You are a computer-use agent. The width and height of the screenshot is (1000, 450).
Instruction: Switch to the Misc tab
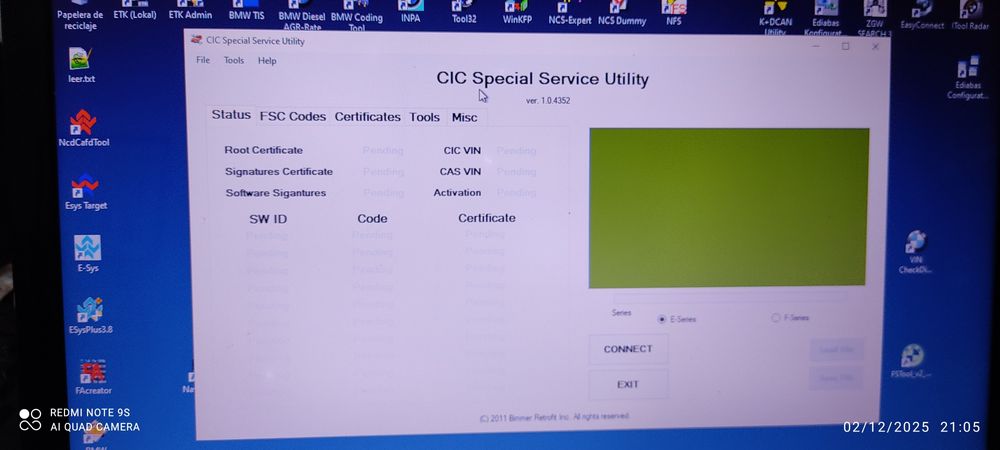[464, 117]
